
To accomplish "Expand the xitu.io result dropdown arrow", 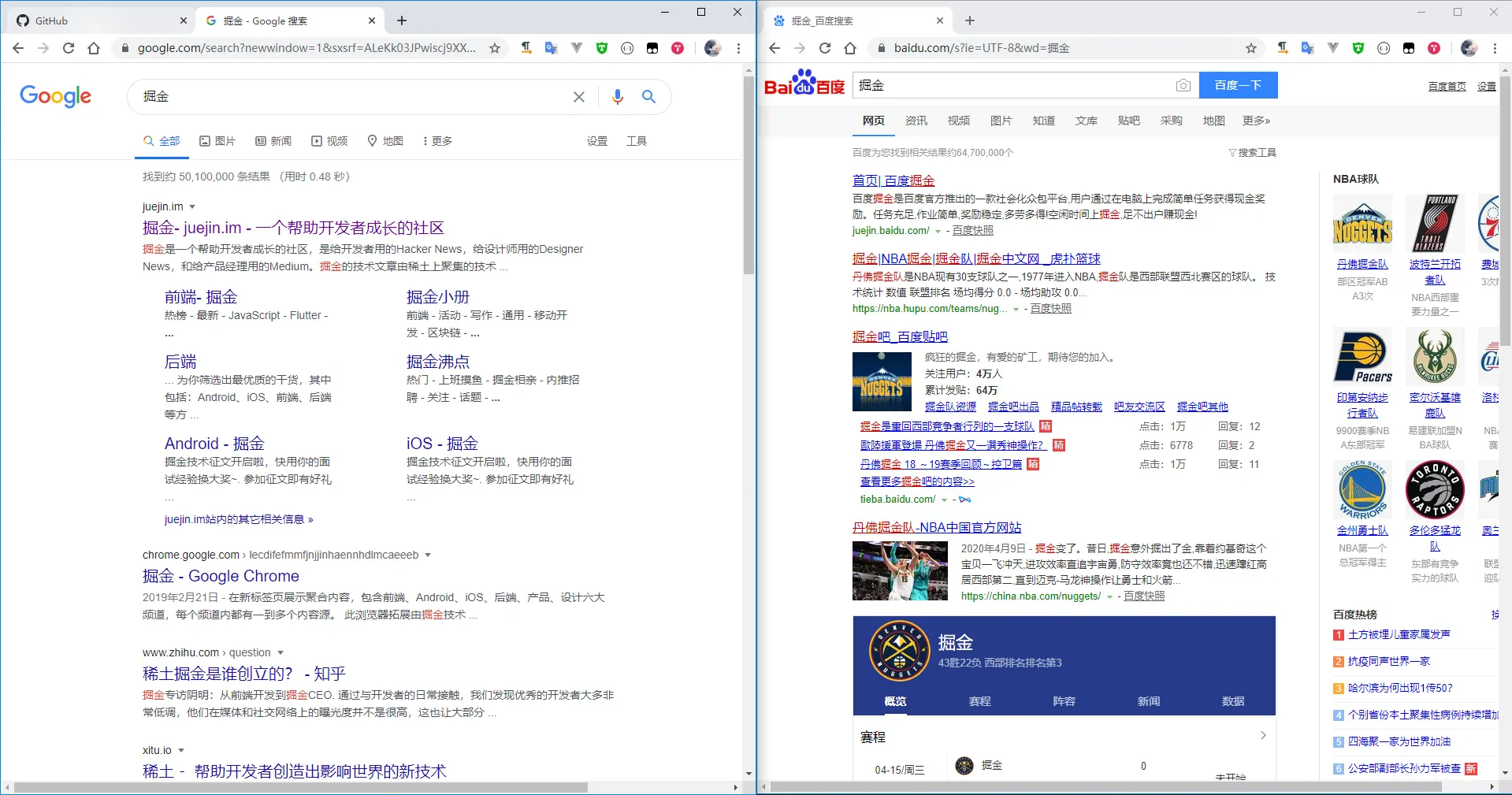I will [x=180, y=751].
